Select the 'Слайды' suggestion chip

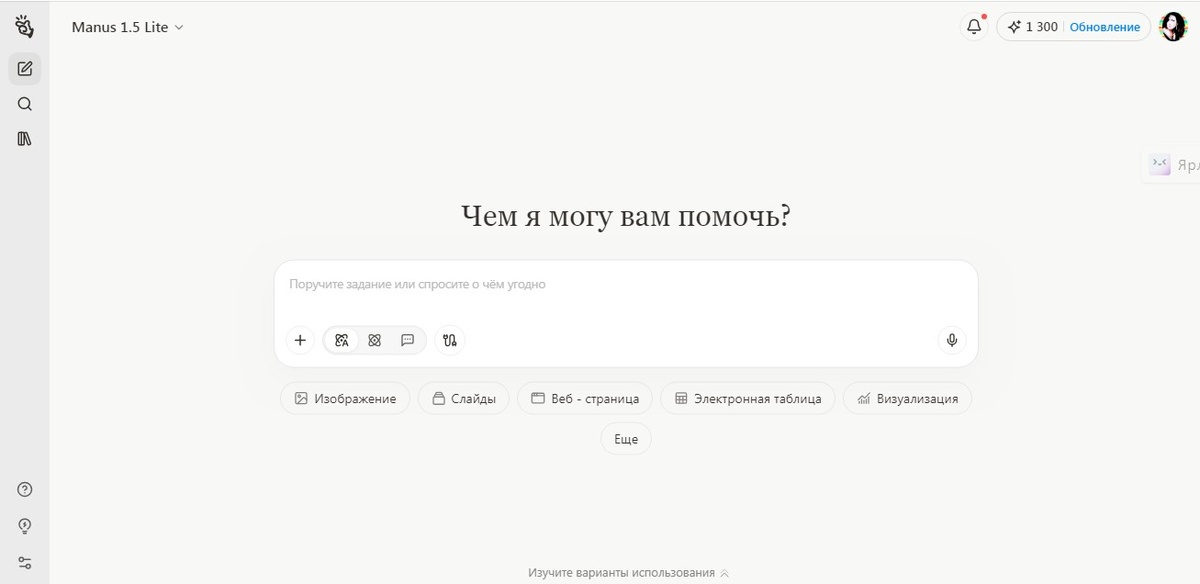(x=463, y=398)
